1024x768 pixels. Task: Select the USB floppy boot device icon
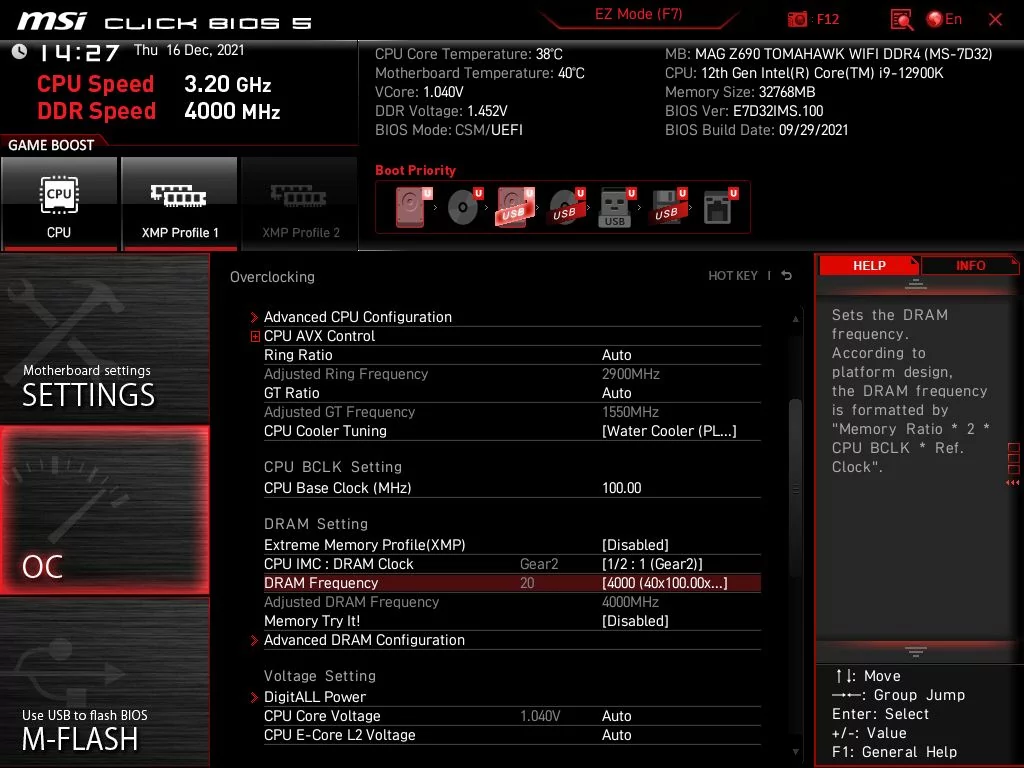(668, 207)
